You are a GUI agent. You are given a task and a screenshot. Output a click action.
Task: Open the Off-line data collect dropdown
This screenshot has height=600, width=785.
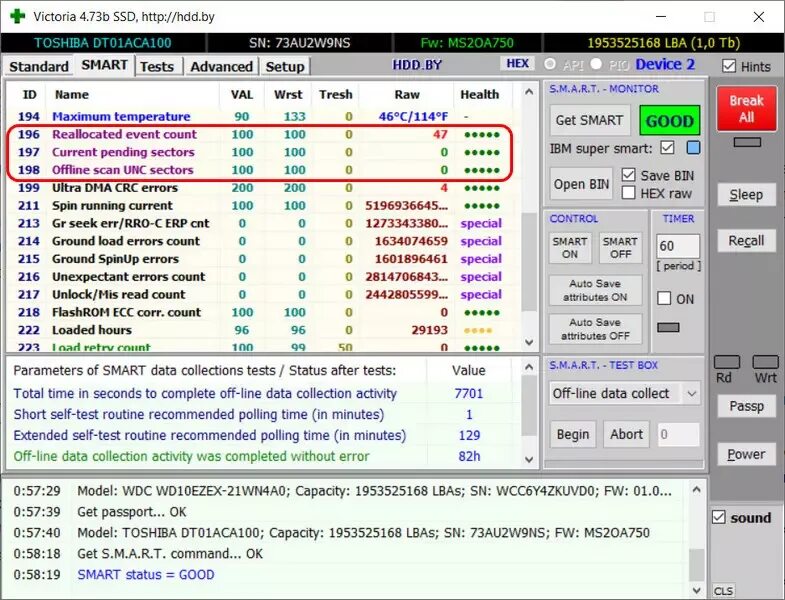point(691,394)
